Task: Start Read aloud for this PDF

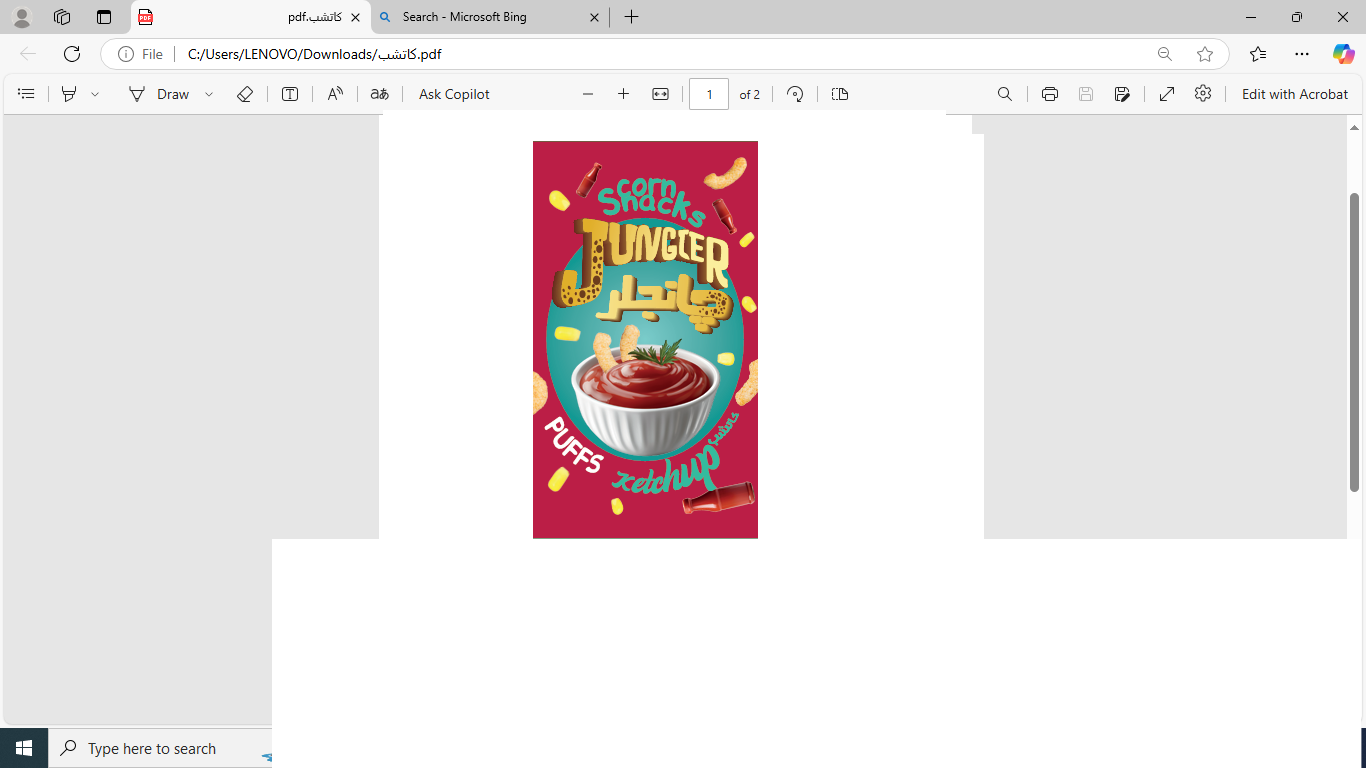Action: tap(335, 94)
